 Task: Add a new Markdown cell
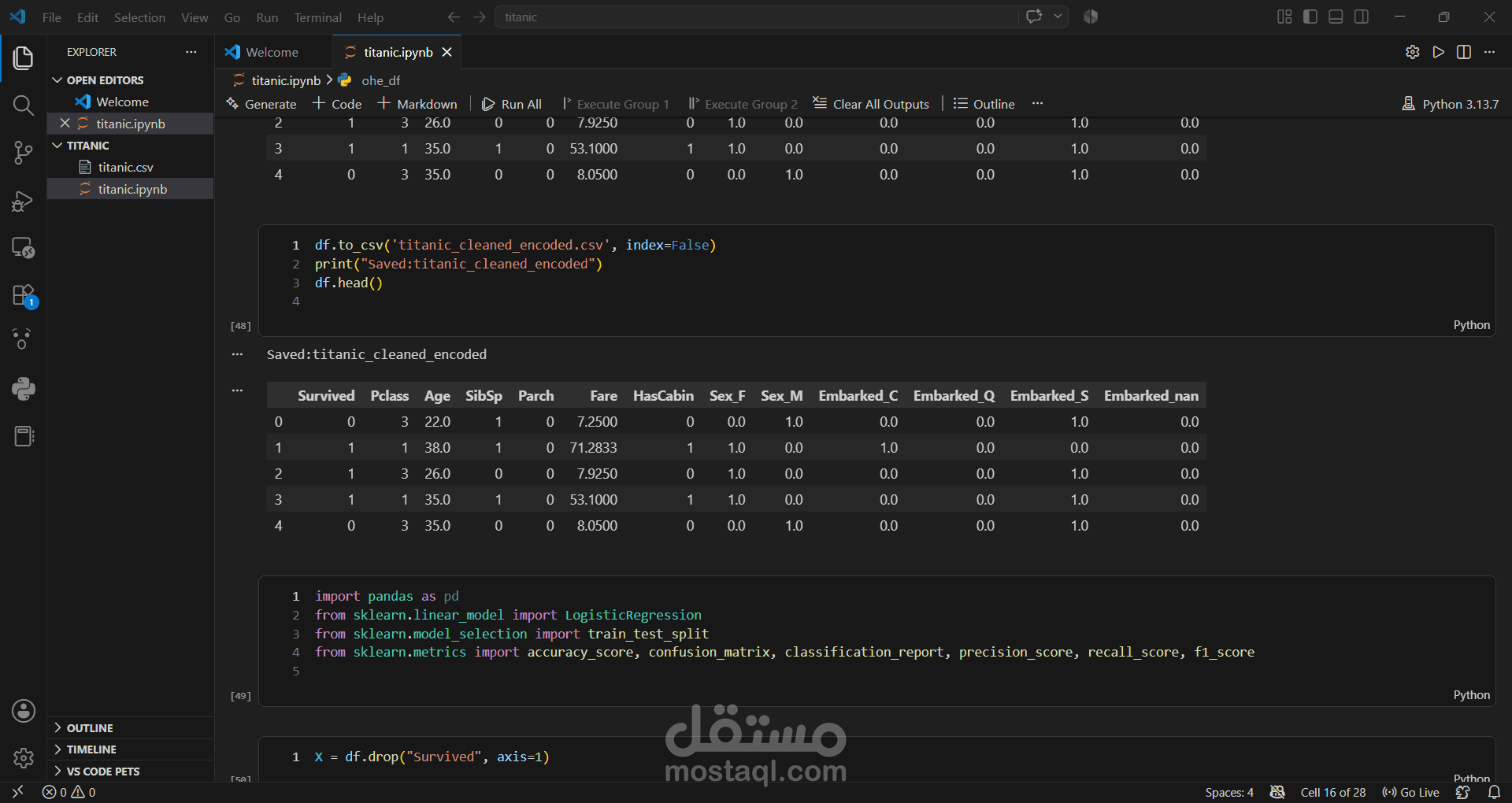tap(417, 104)
